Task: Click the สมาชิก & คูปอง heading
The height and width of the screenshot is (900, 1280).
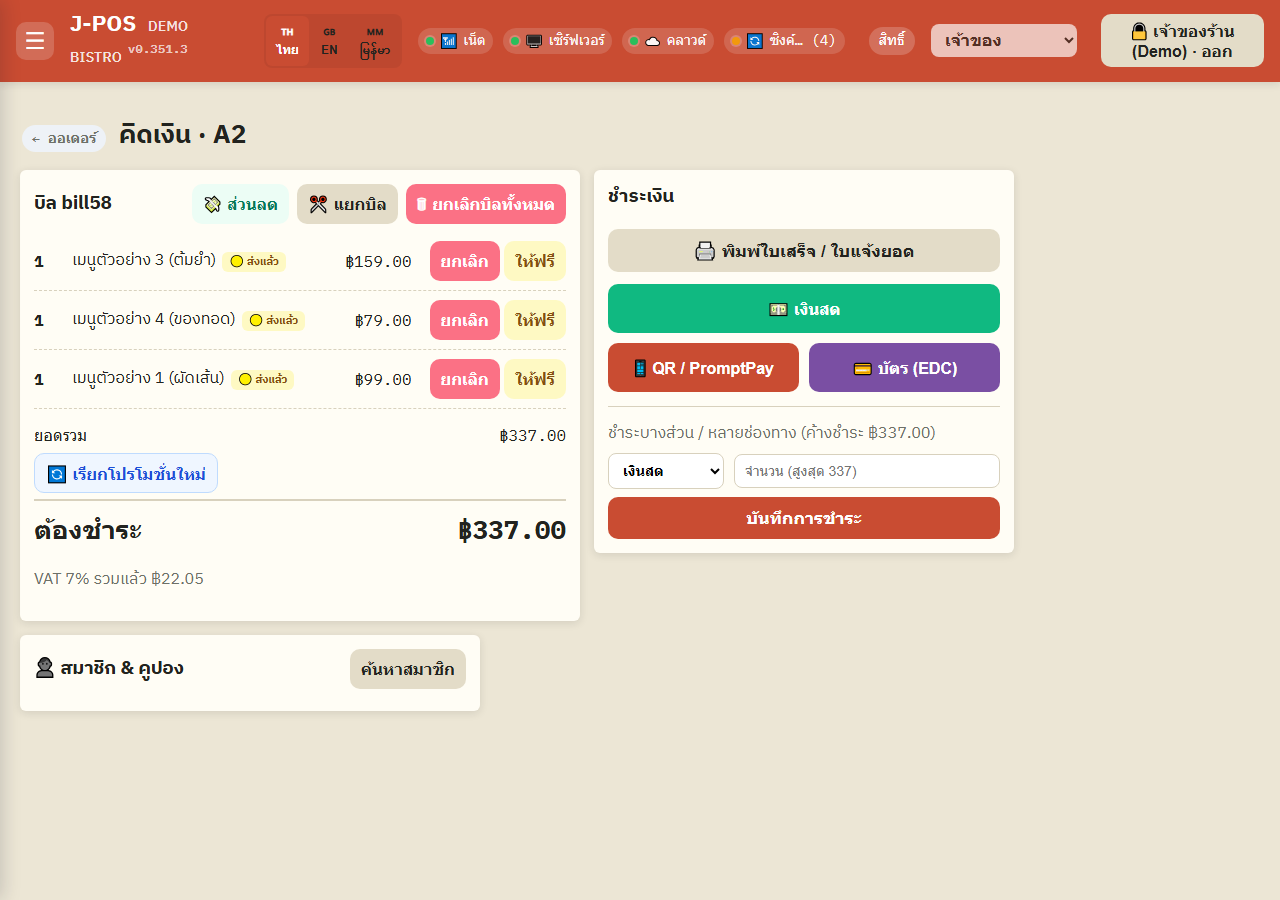Action: [110, 667]
